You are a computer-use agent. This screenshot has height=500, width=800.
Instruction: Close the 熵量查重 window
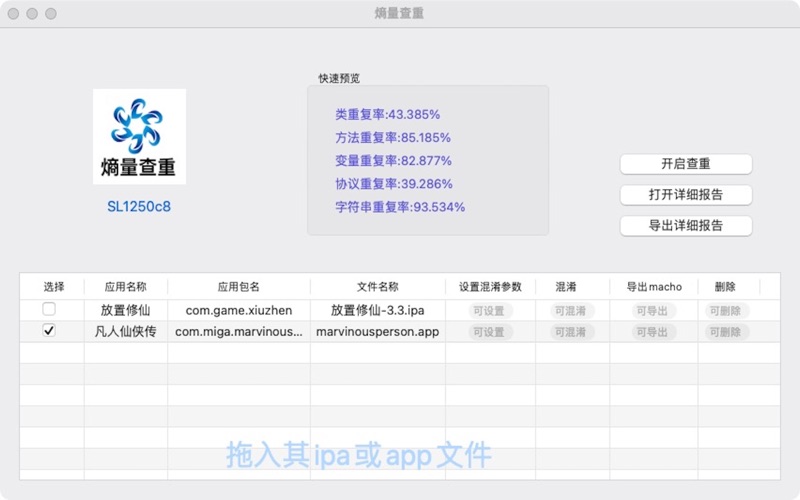coord(14,14)
